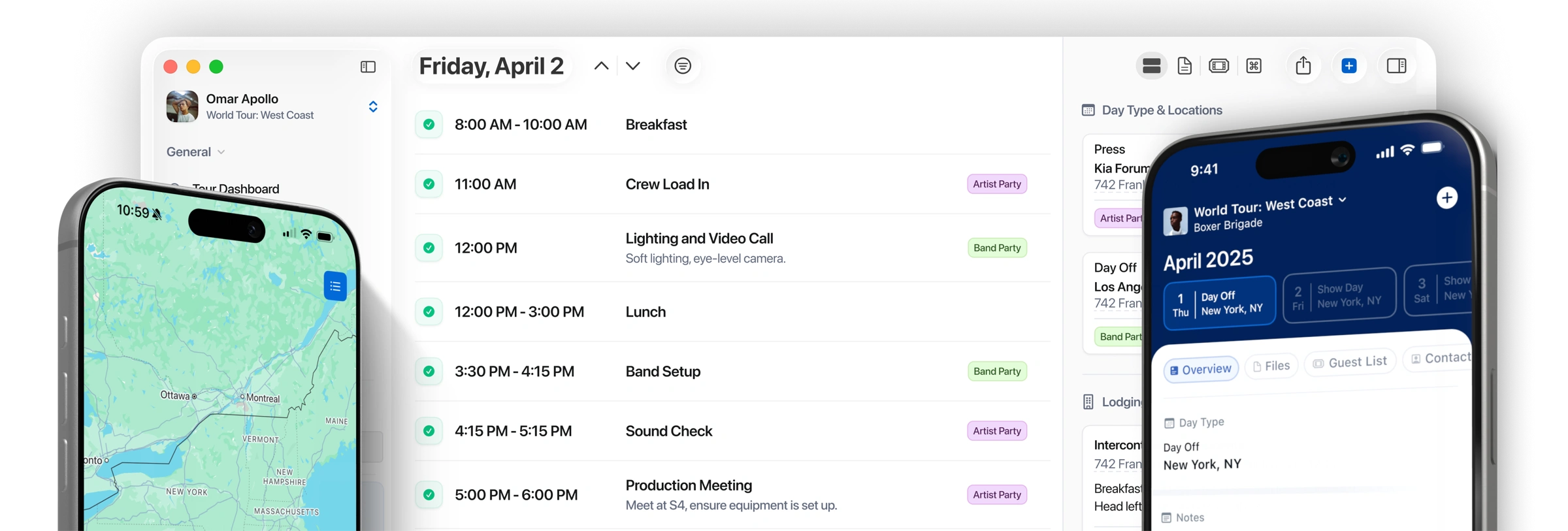
Task: Open the schedule filter options
Action: coord(683,65)
